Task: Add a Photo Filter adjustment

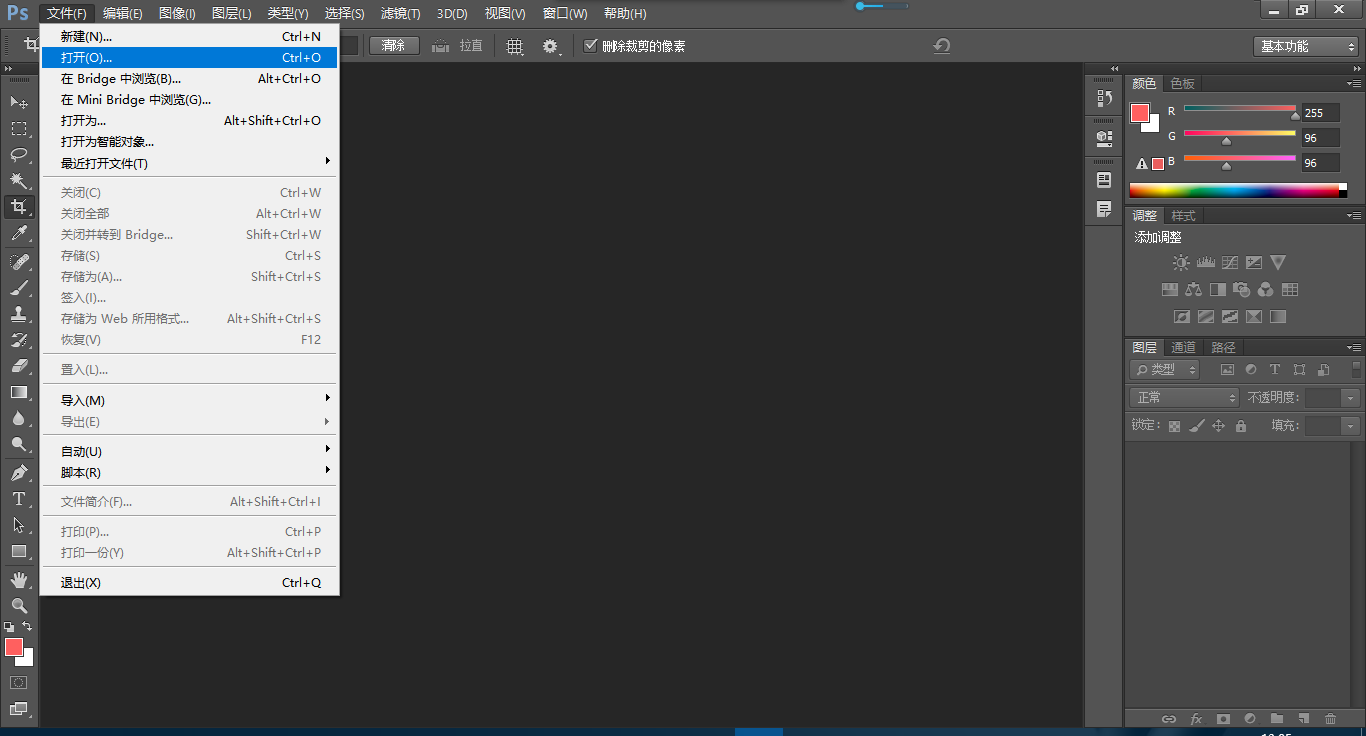Action: [1241, 290]
